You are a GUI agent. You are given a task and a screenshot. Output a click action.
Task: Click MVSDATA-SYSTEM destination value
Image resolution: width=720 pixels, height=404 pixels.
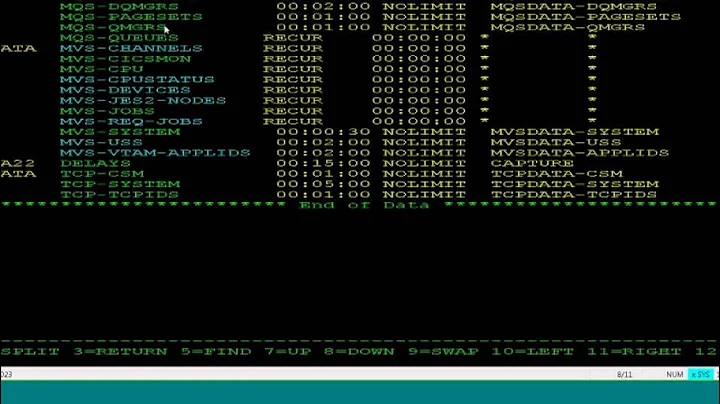pyautogui.click(x=574, y=132)
